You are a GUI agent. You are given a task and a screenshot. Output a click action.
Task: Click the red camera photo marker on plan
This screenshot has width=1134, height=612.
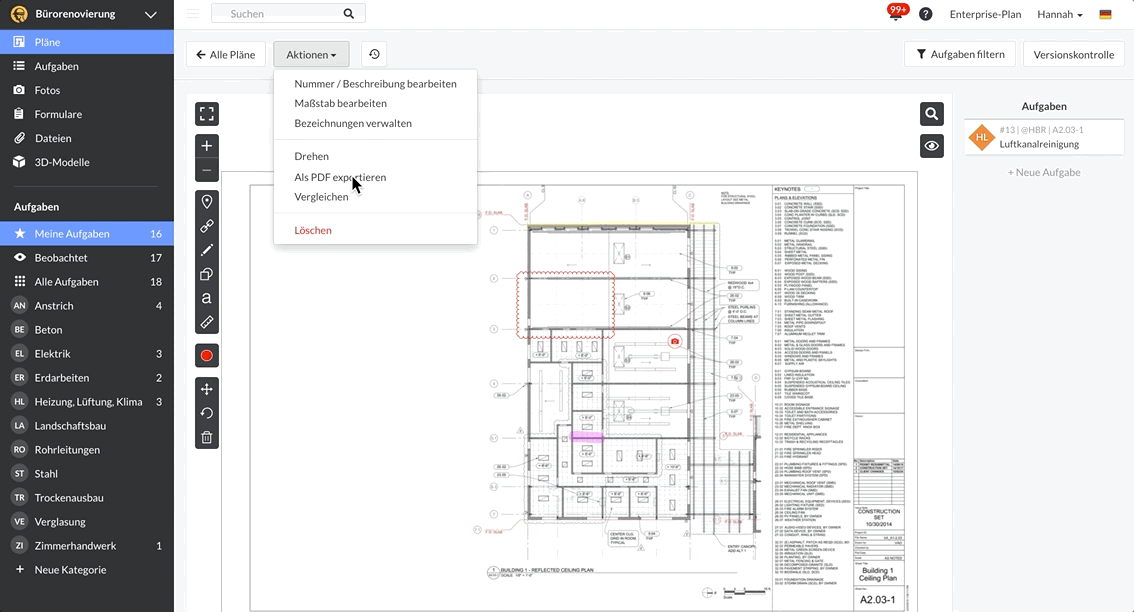pos(675,341)
